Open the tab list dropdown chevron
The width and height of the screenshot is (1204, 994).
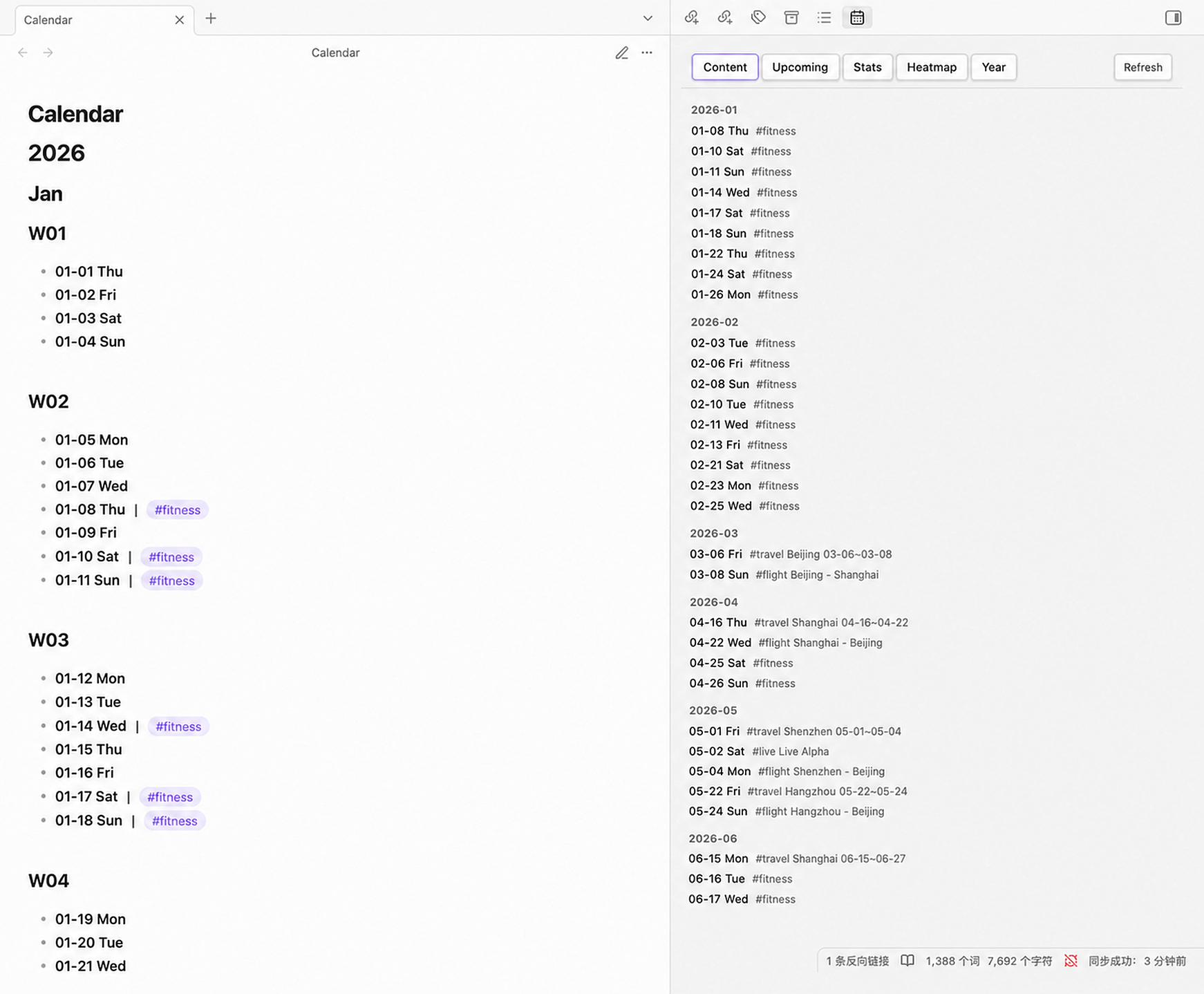tap(648, 19)
